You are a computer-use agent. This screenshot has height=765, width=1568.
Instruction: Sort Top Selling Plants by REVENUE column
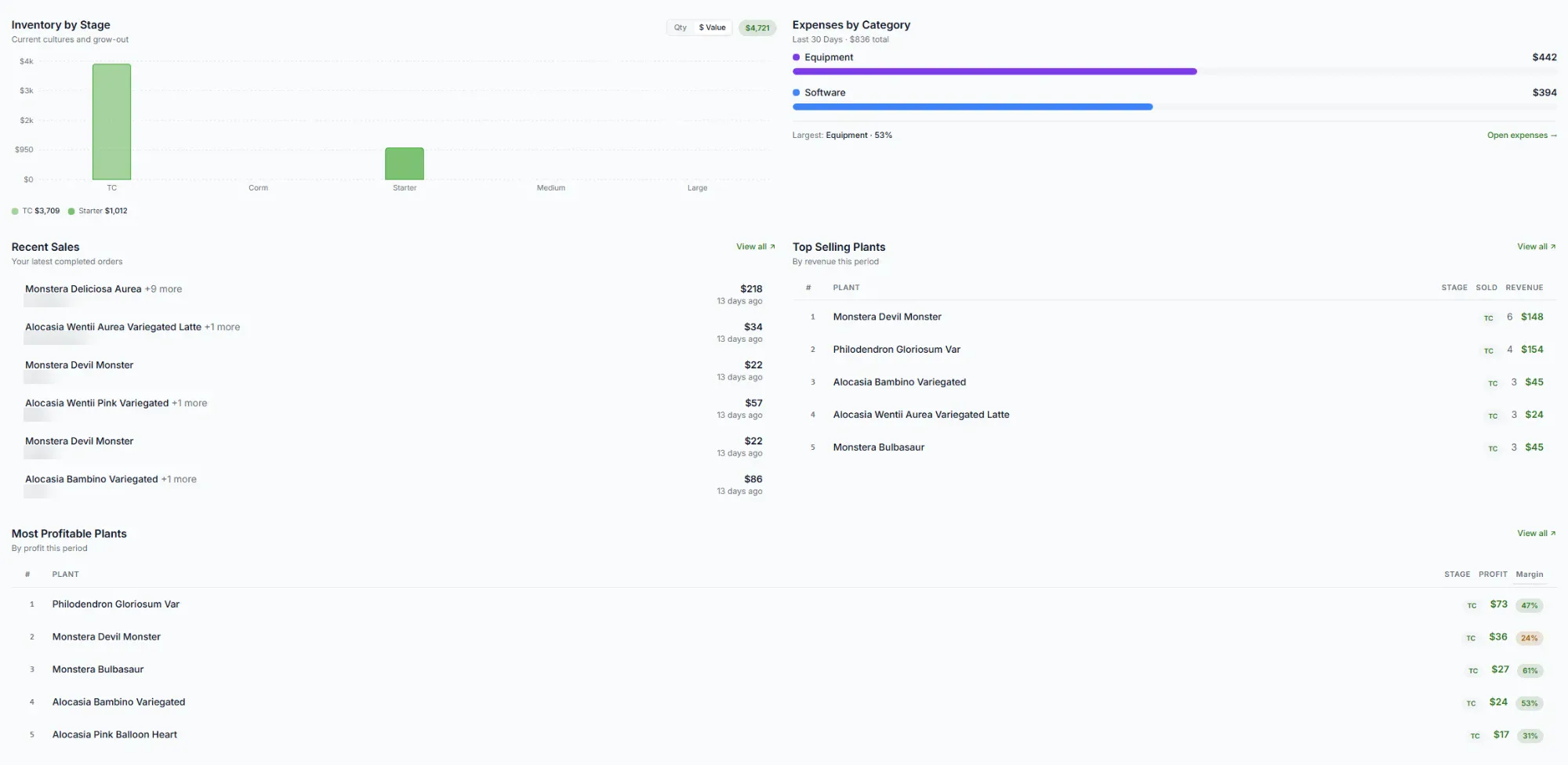(x=1524, y=288)
